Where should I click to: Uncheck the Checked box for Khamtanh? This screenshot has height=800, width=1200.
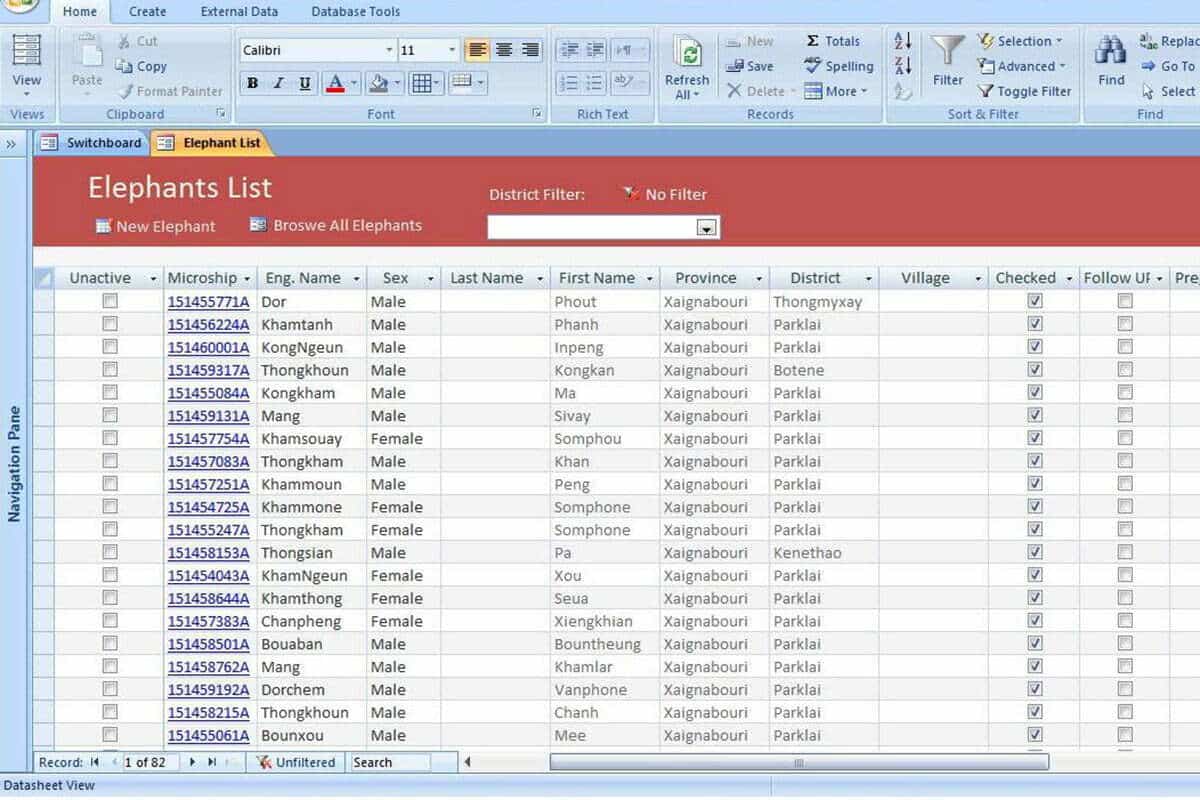1035,324
